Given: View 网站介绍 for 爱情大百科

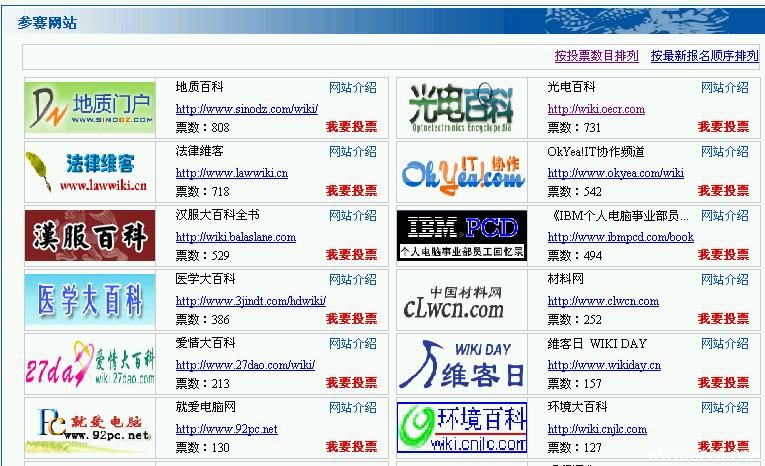Looking at the screenshot, I should (x=353, y=344).
